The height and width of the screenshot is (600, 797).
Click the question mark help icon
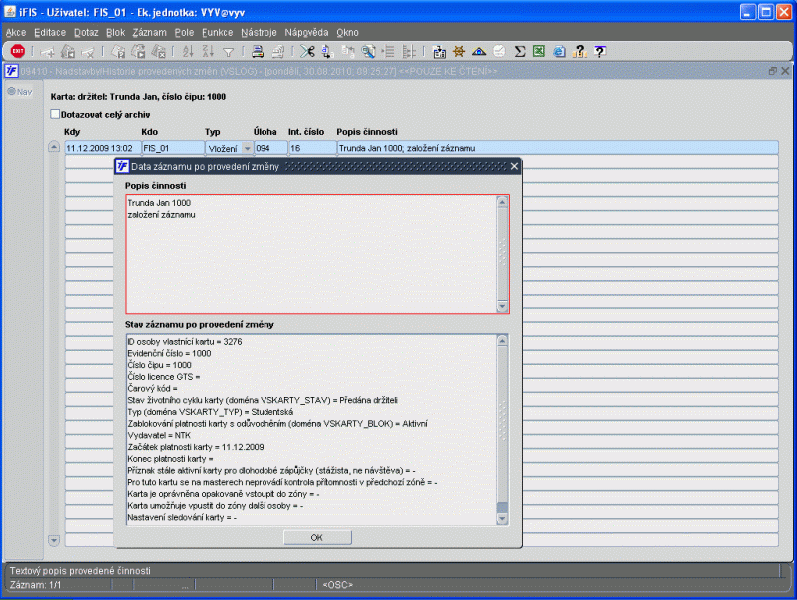(x=600, y=51)
